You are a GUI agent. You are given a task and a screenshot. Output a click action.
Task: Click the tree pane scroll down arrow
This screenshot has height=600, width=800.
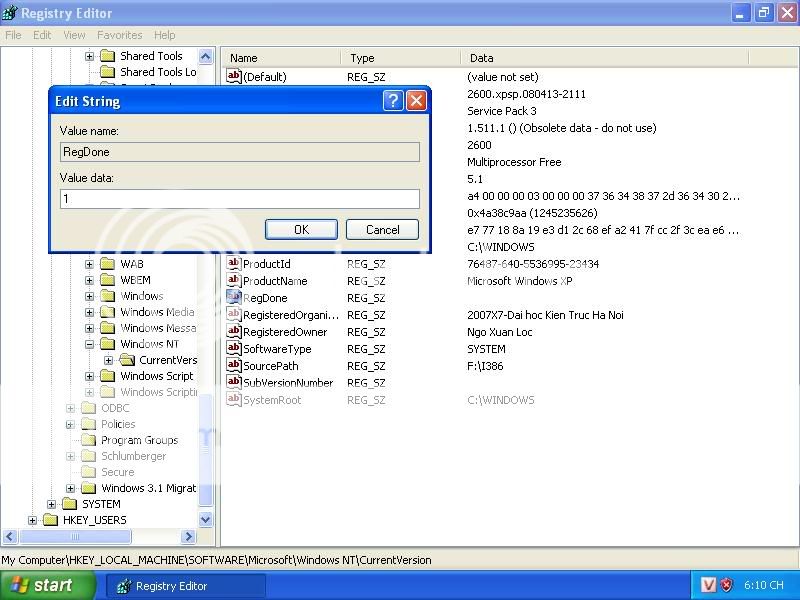pos(205,520)
